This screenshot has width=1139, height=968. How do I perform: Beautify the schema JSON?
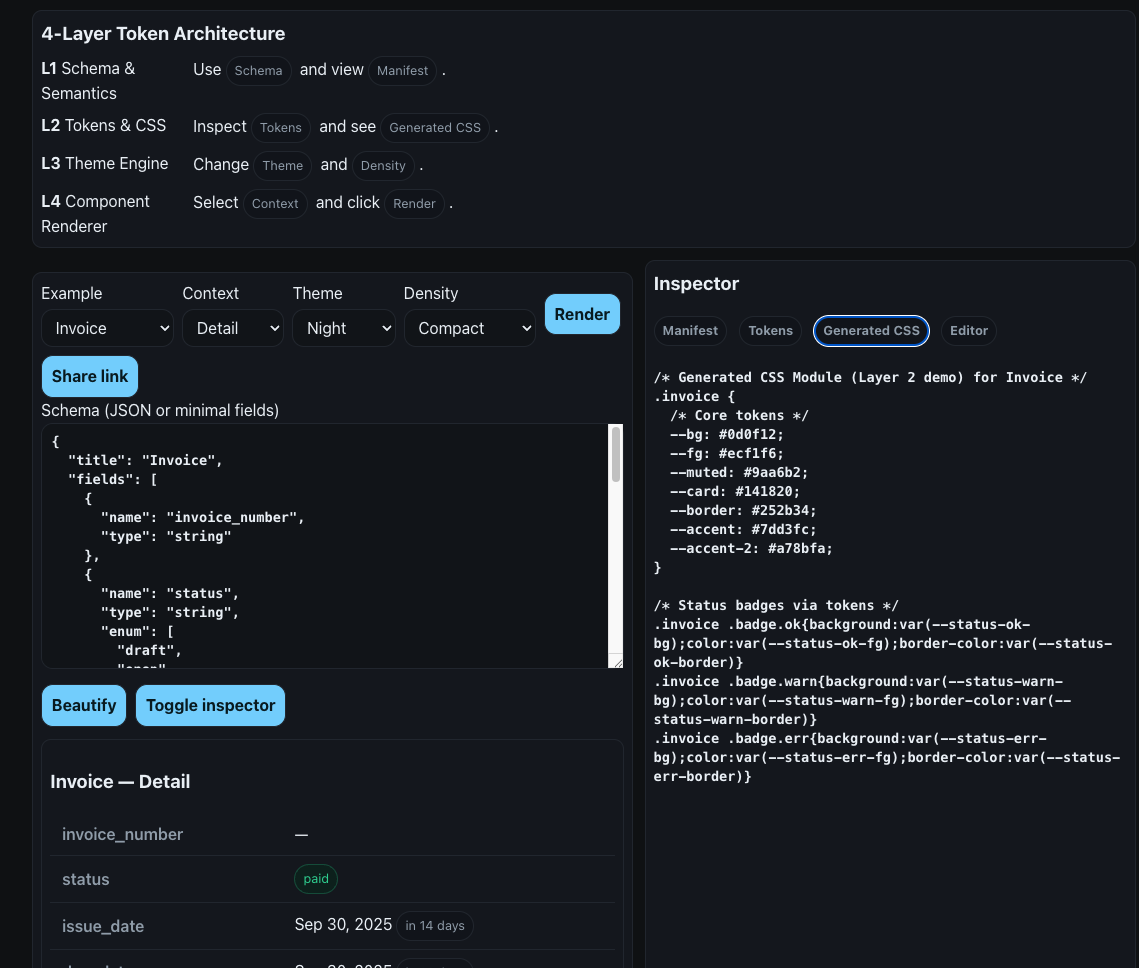click(x=84, y=705)
